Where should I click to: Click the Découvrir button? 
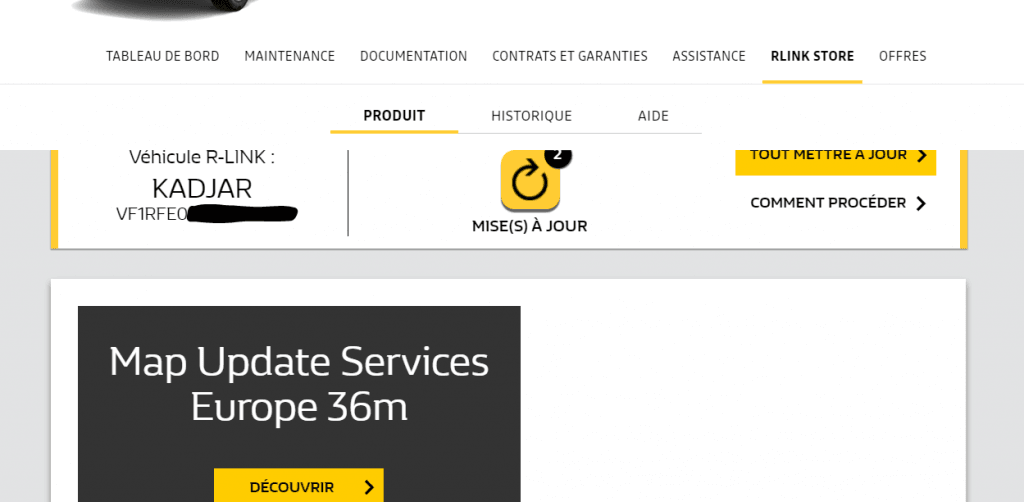[x=298, y=486]
